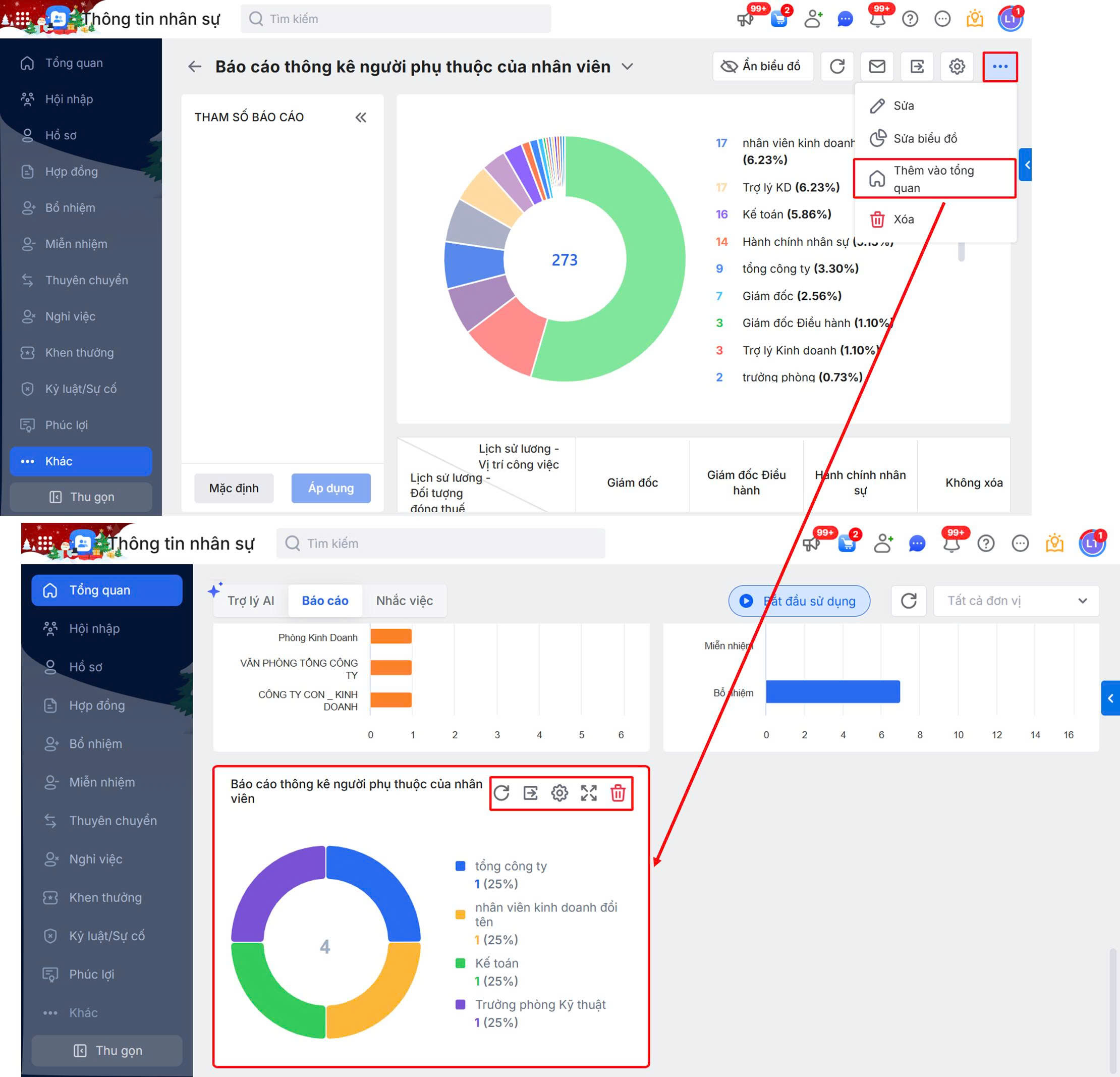
Task: Select Thêm vào tổng quan menu item
Action: coord(934,179)
